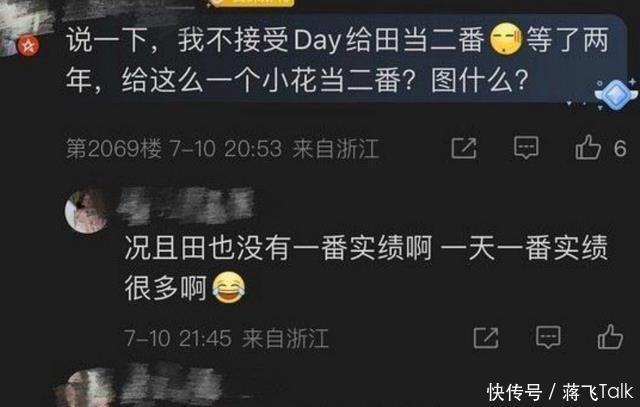Reply to the floor 2069 comment

pyautogui.click(x=526, y=148)
